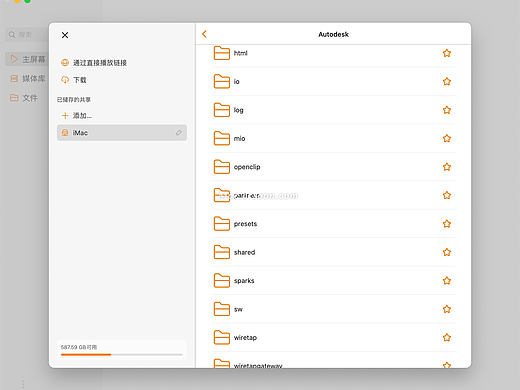Click the iMac computer icon
Image resolution: width=520 pixels, height=390 pixels.
(65, 133)
